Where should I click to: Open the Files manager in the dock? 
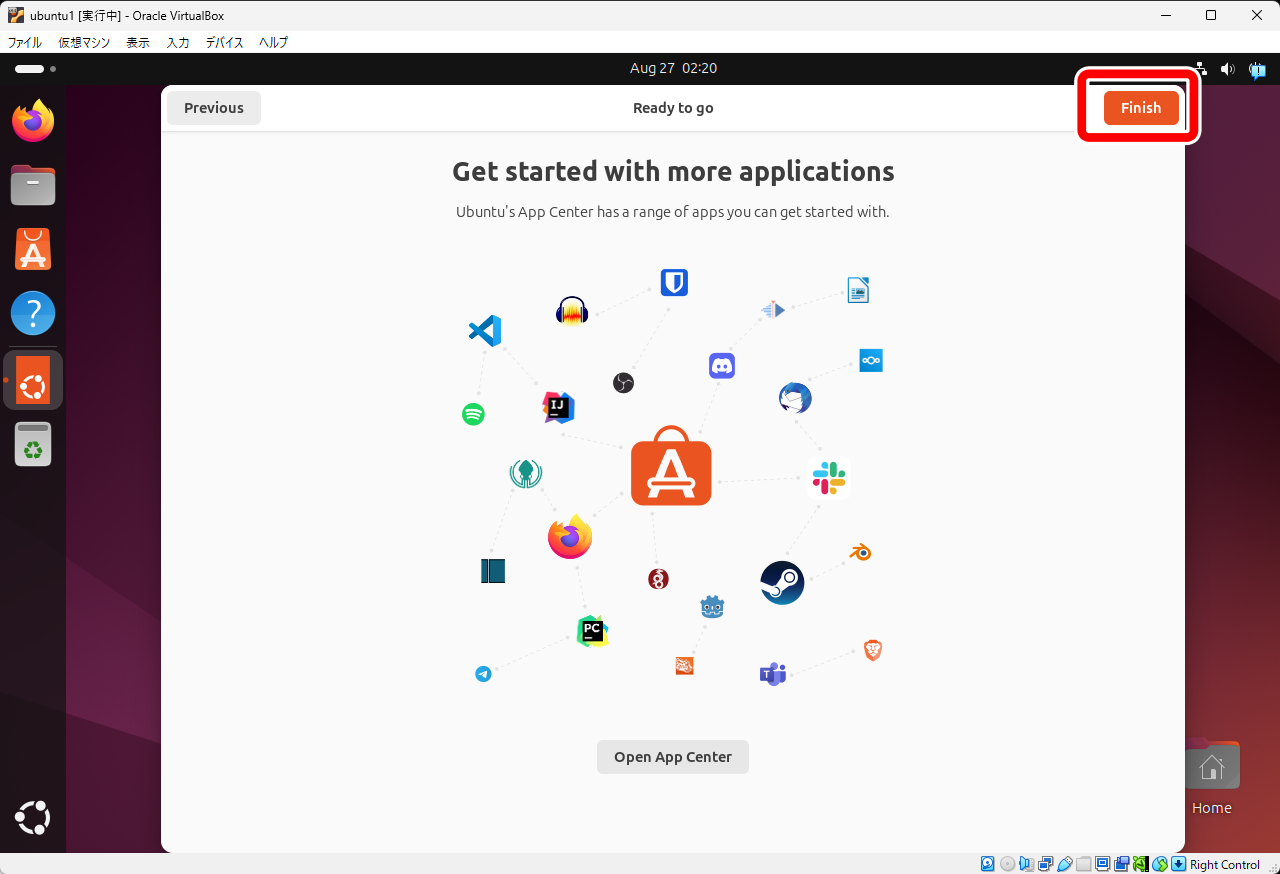click(x=33, y=185)
